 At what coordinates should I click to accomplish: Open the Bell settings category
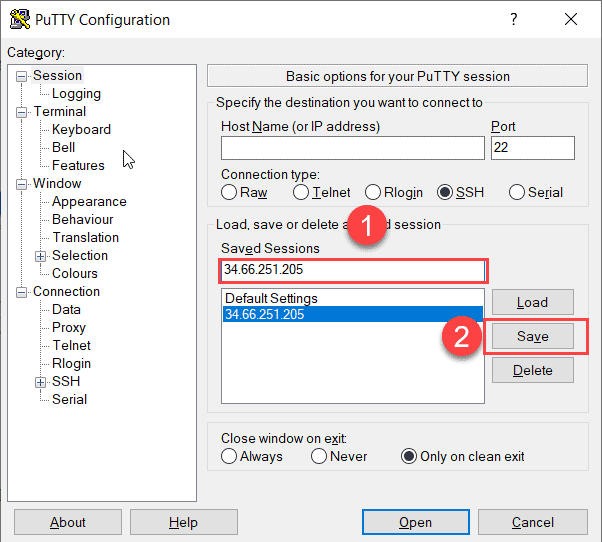(x=63, y=148)
